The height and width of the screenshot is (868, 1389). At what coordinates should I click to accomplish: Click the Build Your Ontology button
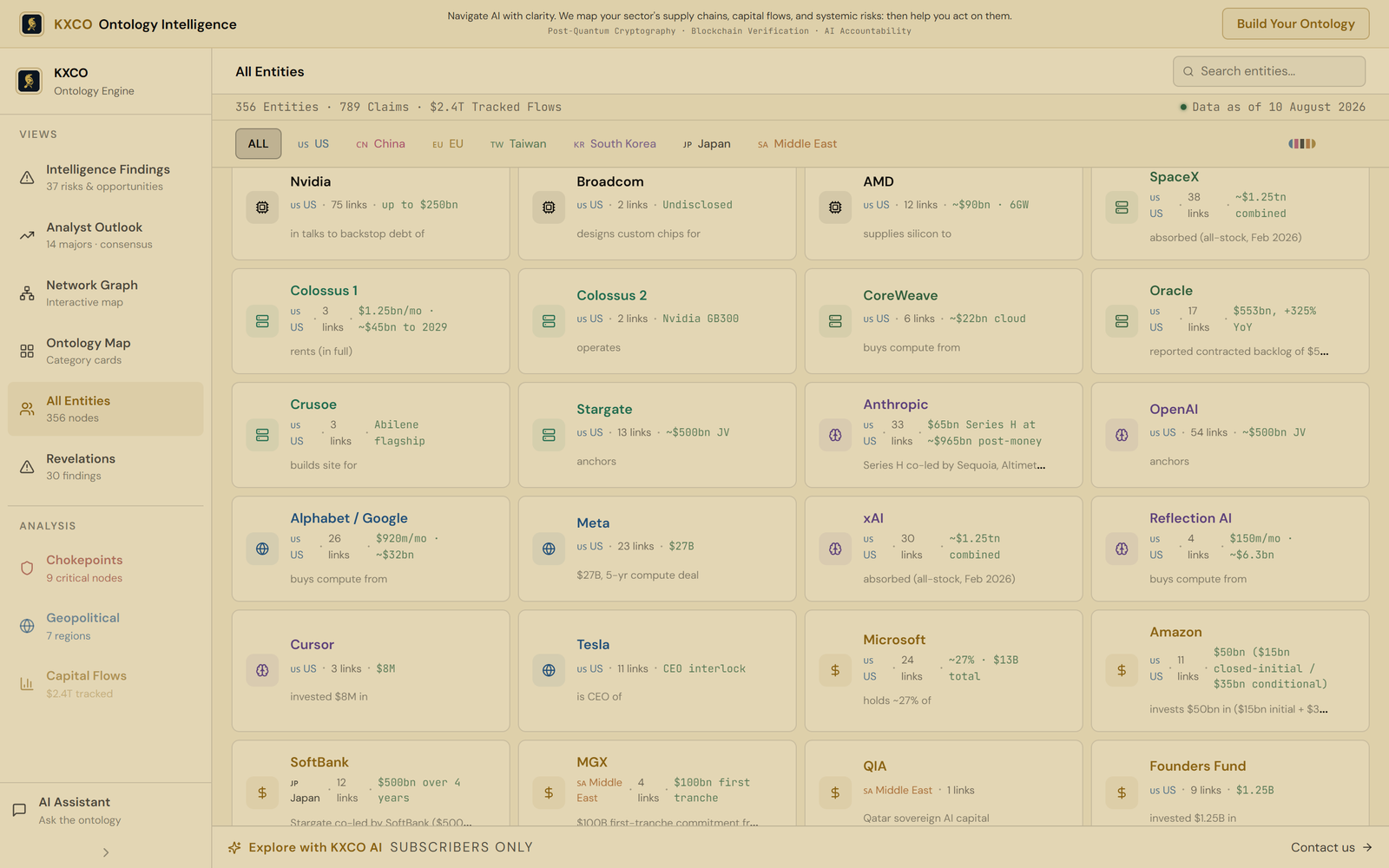click(1295, 23)
